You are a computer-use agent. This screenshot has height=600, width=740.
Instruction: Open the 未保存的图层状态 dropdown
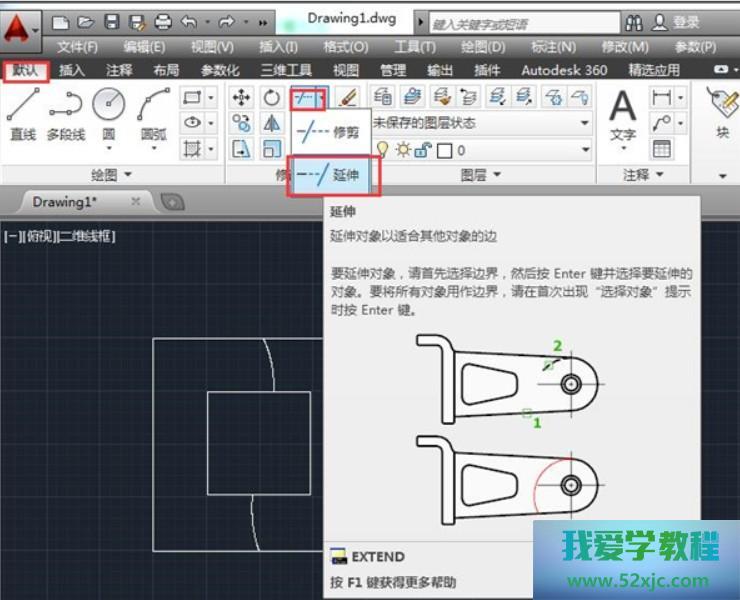[x=480, y=123]
